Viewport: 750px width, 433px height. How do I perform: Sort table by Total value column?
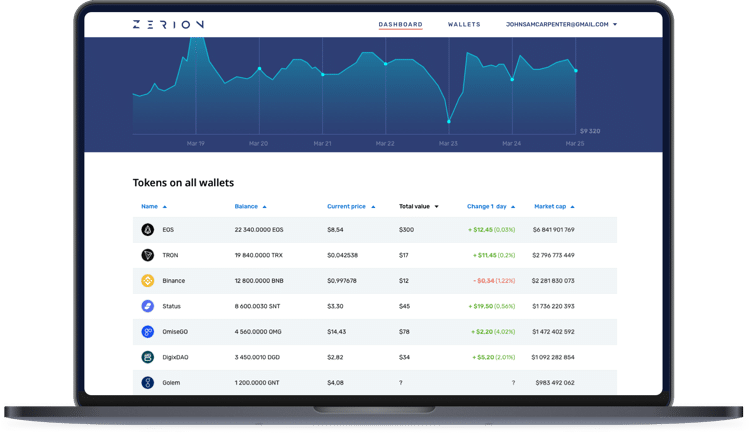[x=419, y=207]
